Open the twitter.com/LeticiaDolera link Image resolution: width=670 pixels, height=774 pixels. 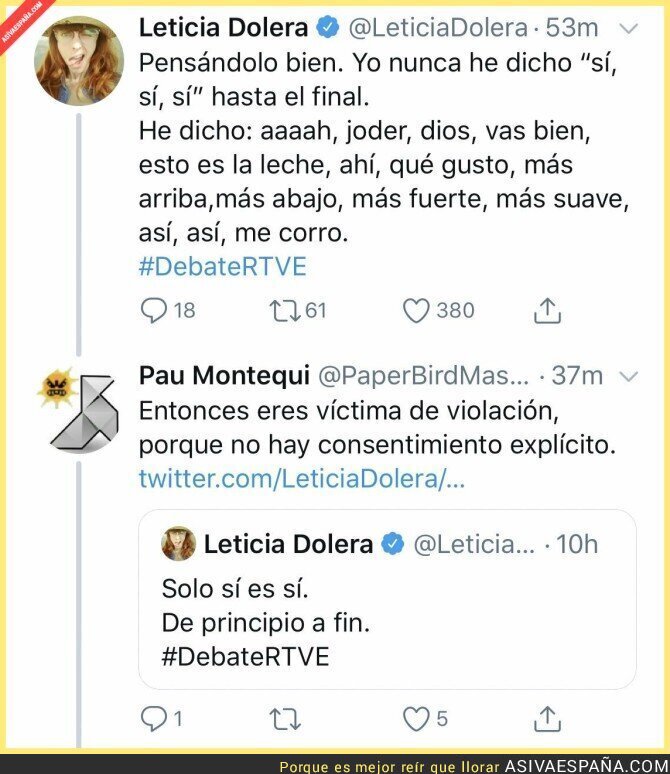click(x=302, y=478)
